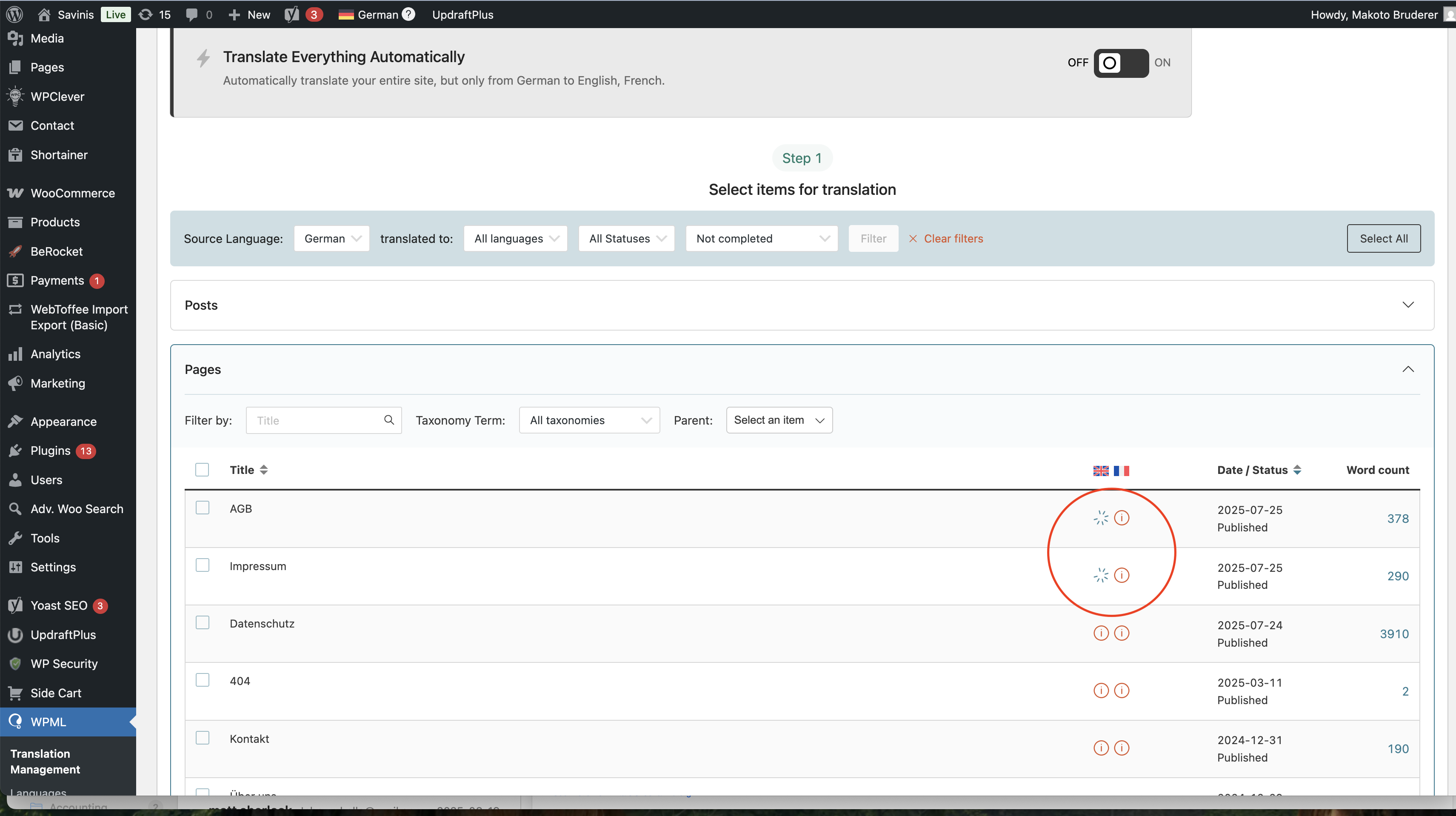Click AGB English translation in-progress icon
This screenshot has width=1456, height=816.
pyautogui.click(x=1100, y=518)
